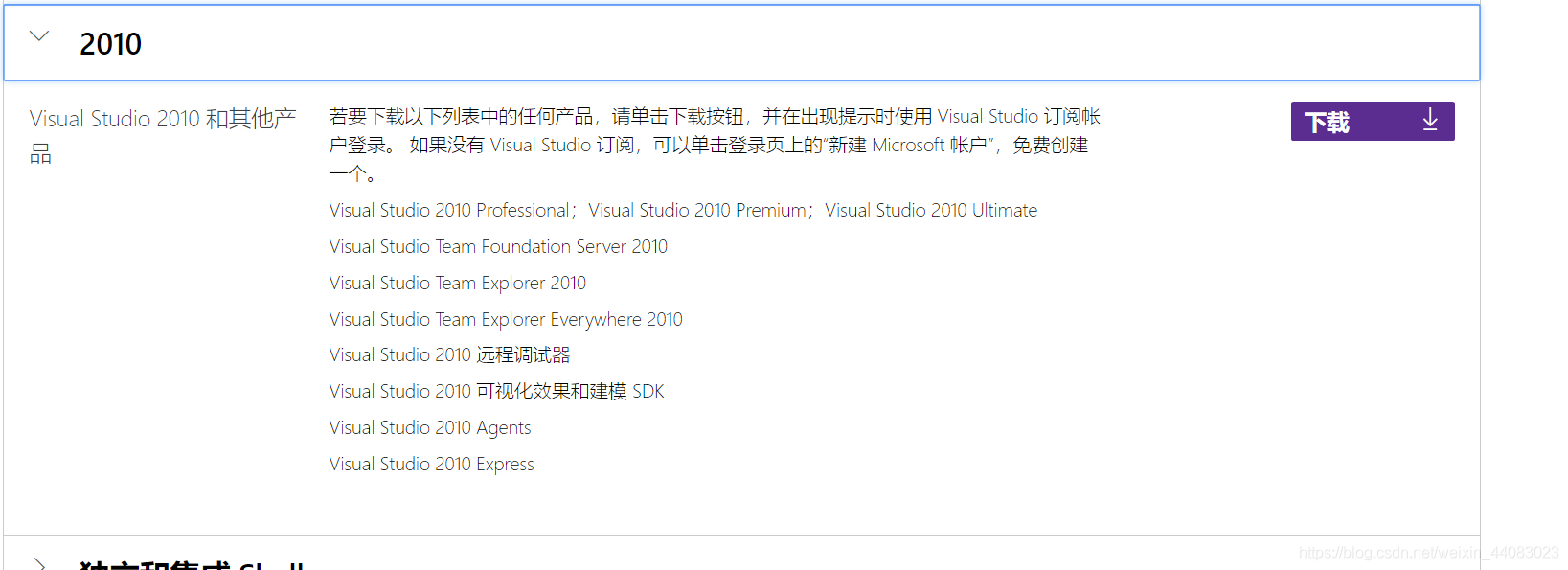1568x570 pixels.
Task: Click the download arrow icon on the button
Action: pos(1429,120)
